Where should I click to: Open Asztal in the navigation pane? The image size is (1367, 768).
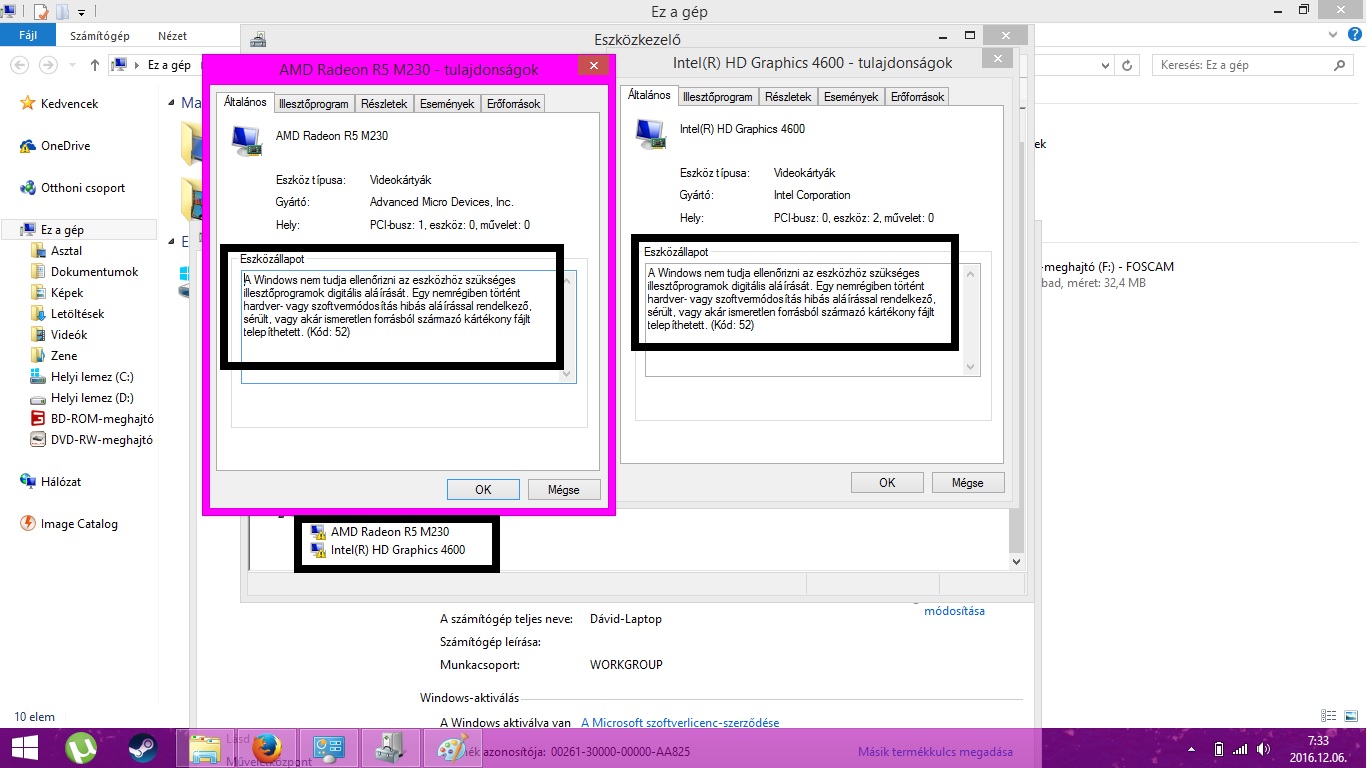[66, 251]
